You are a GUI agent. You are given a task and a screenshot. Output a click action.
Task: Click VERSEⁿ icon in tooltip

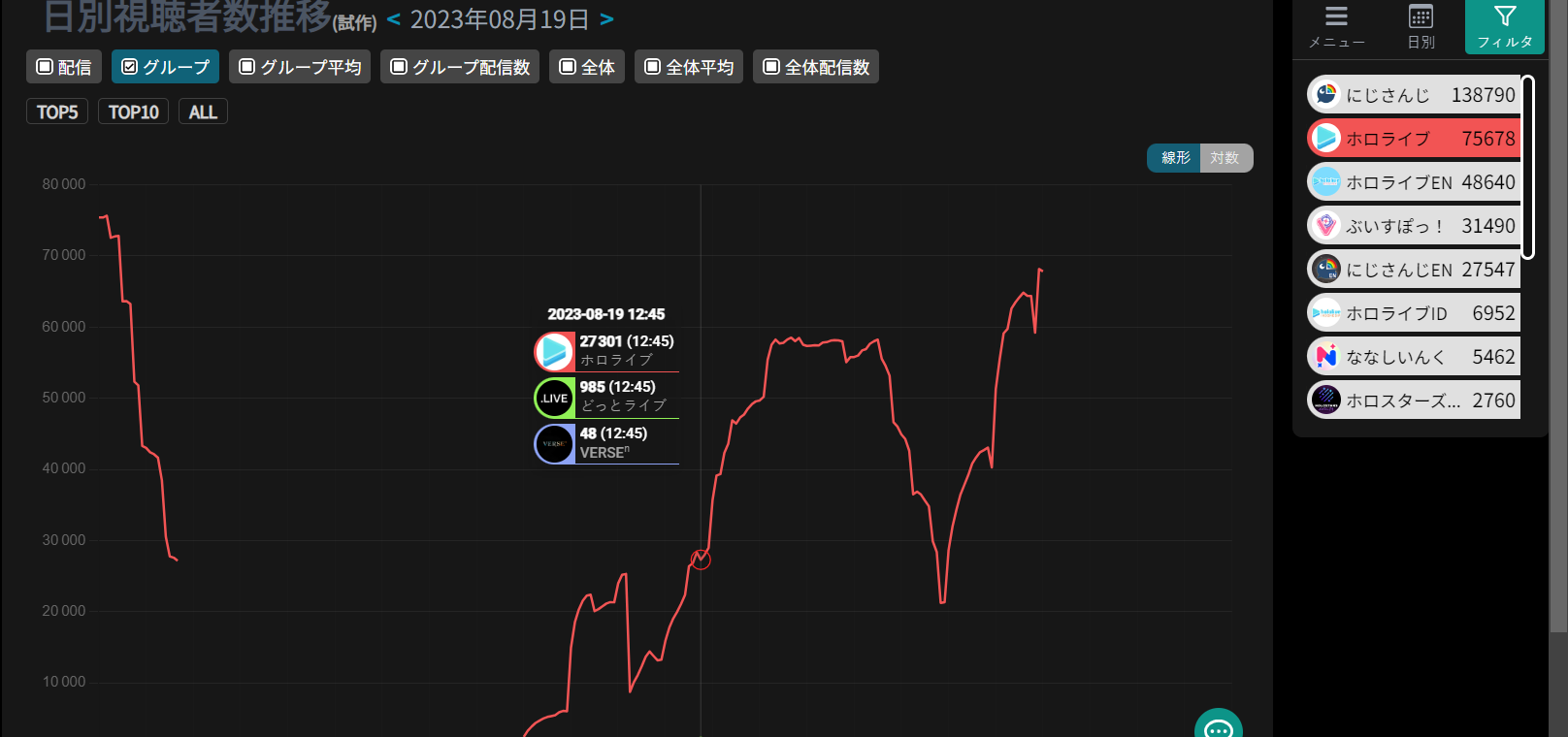tap(555, 444)
